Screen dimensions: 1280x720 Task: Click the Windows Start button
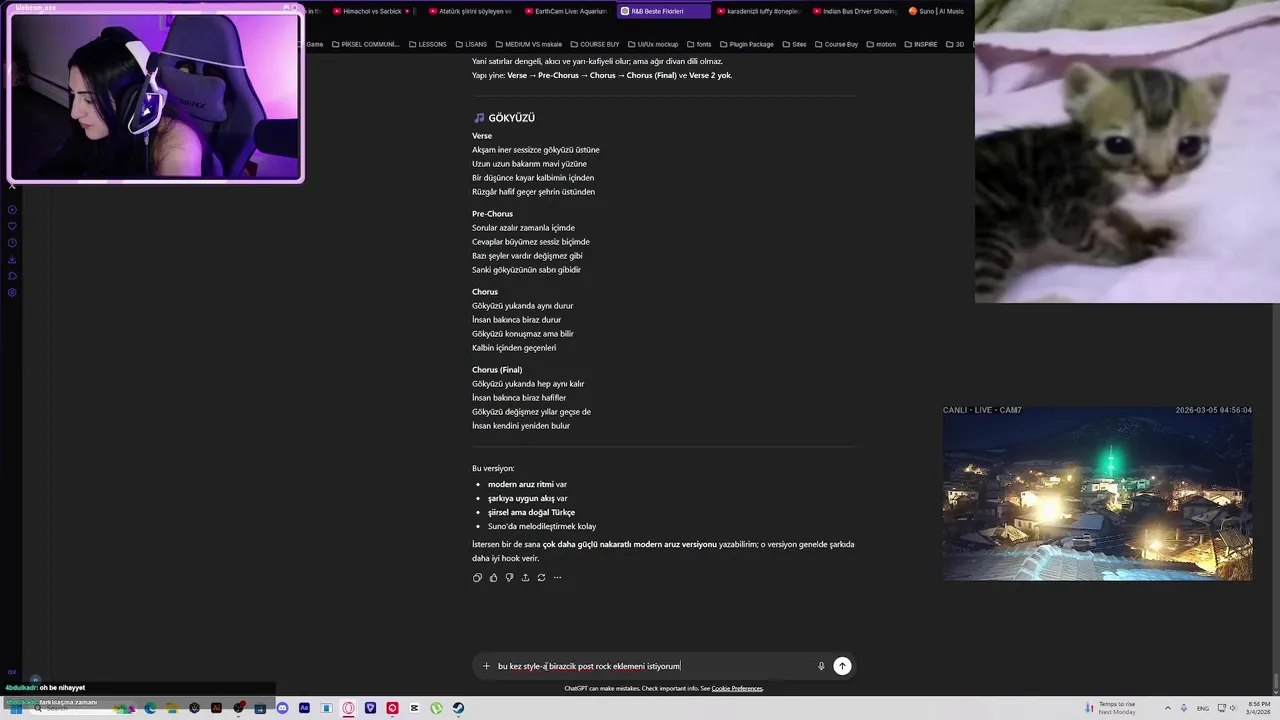coord(16,708)
